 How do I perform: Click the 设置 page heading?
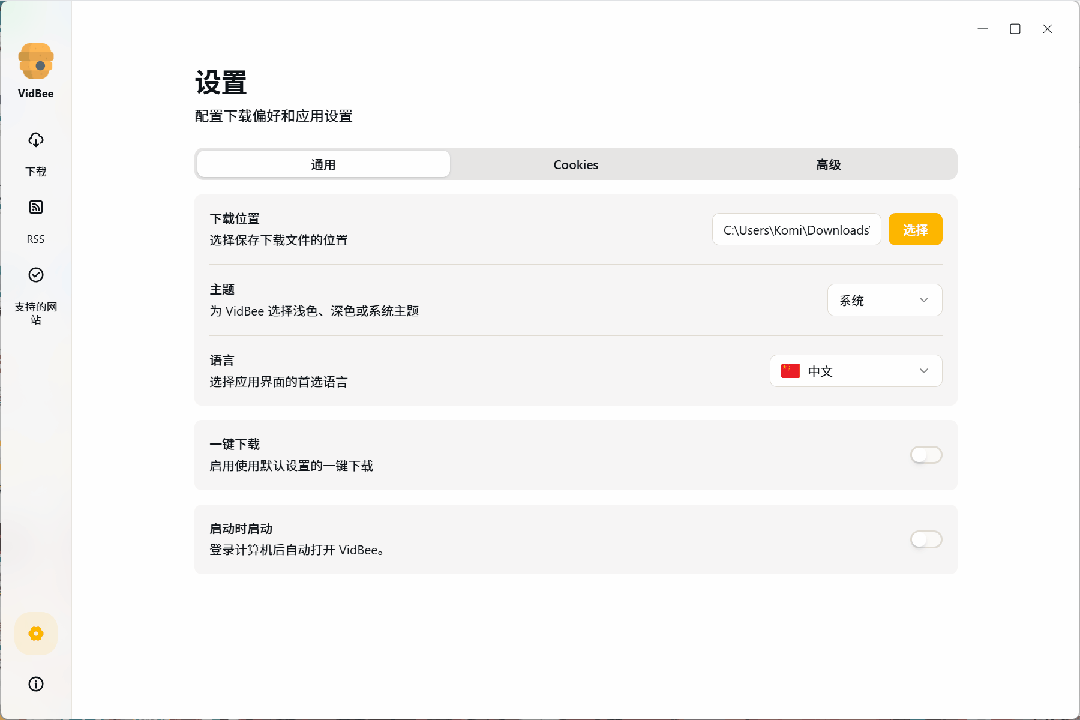coord(219,84)
